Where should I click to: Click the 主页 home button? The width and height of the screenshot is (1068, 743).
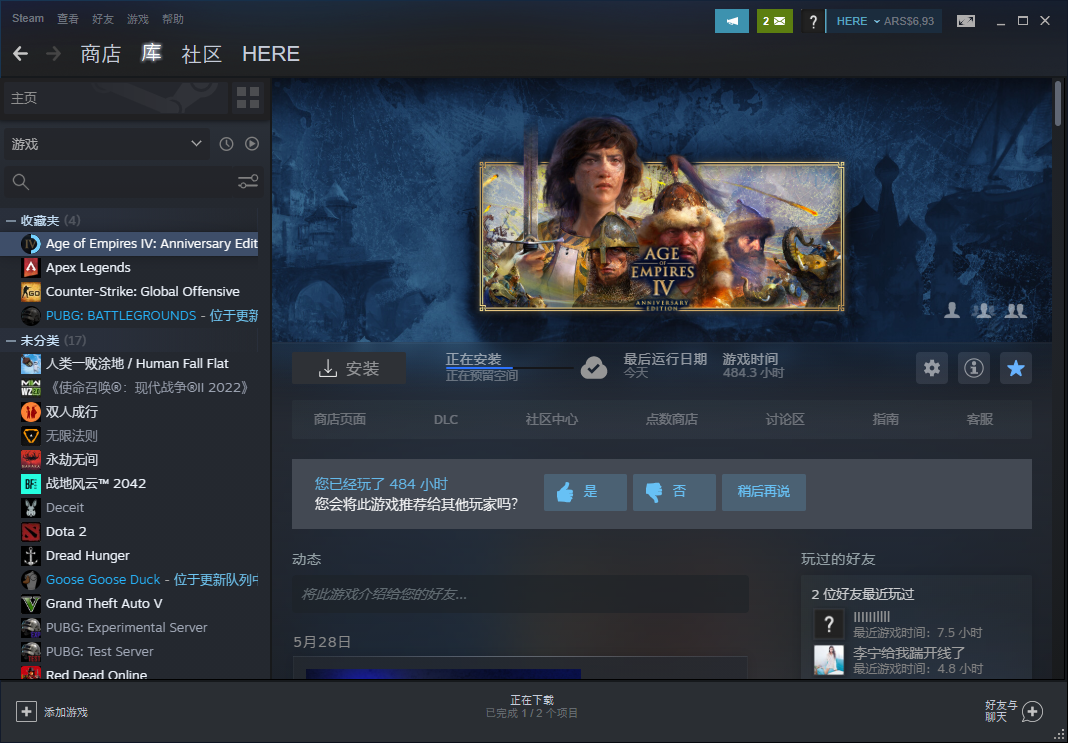tap(116, 98)
